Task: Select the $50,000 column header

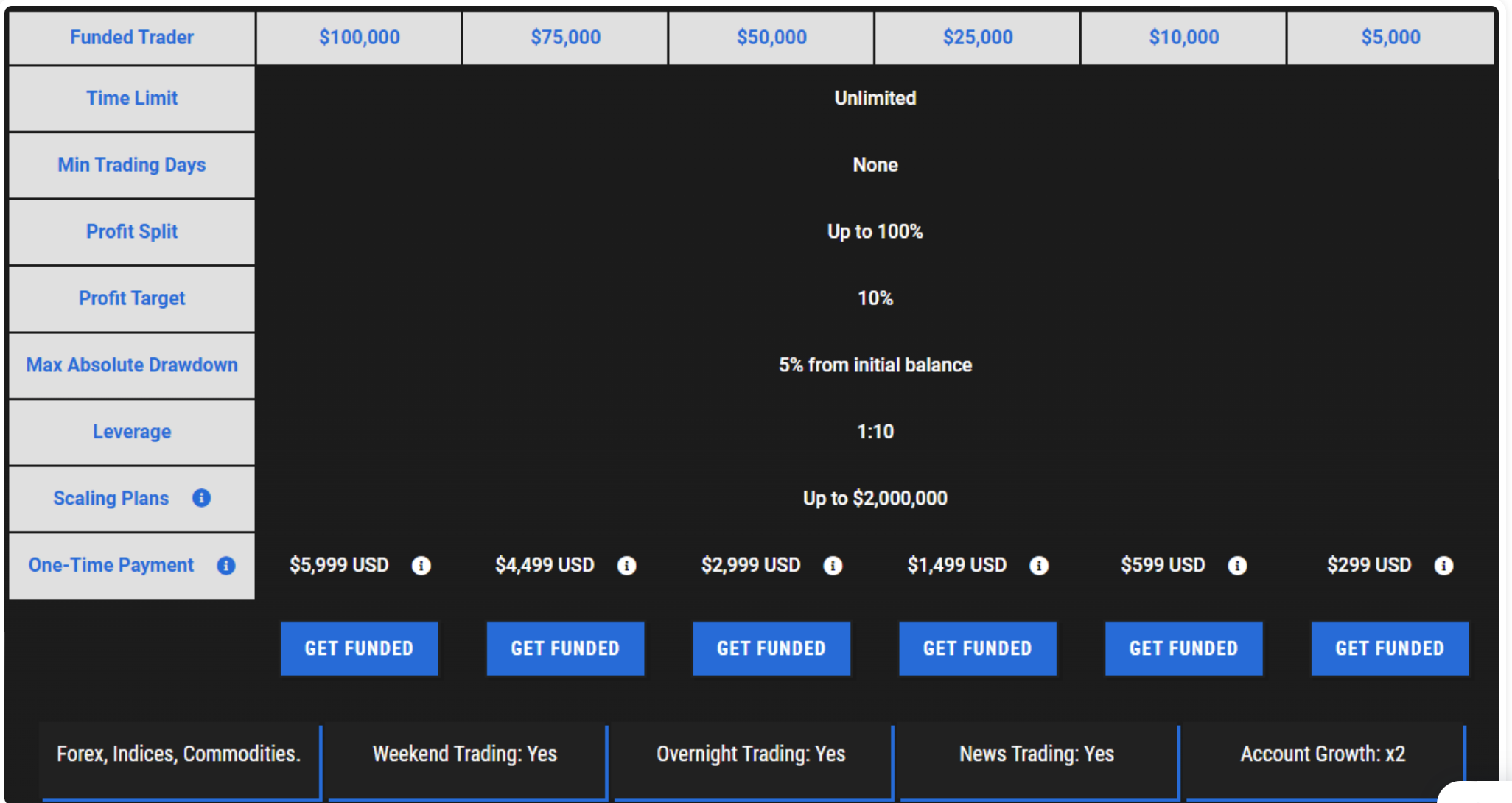Action: coord(771,37)
